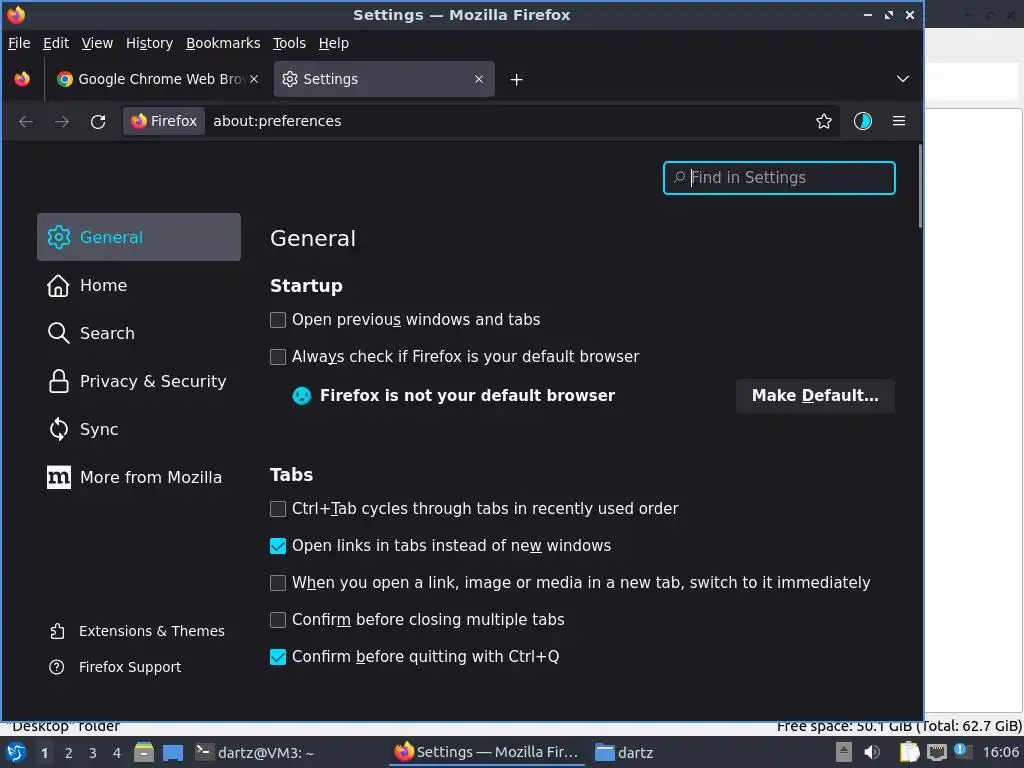Screen dimensions: 1024x768
Task: Open the hamburger application menu
Action: click(899, 121)
